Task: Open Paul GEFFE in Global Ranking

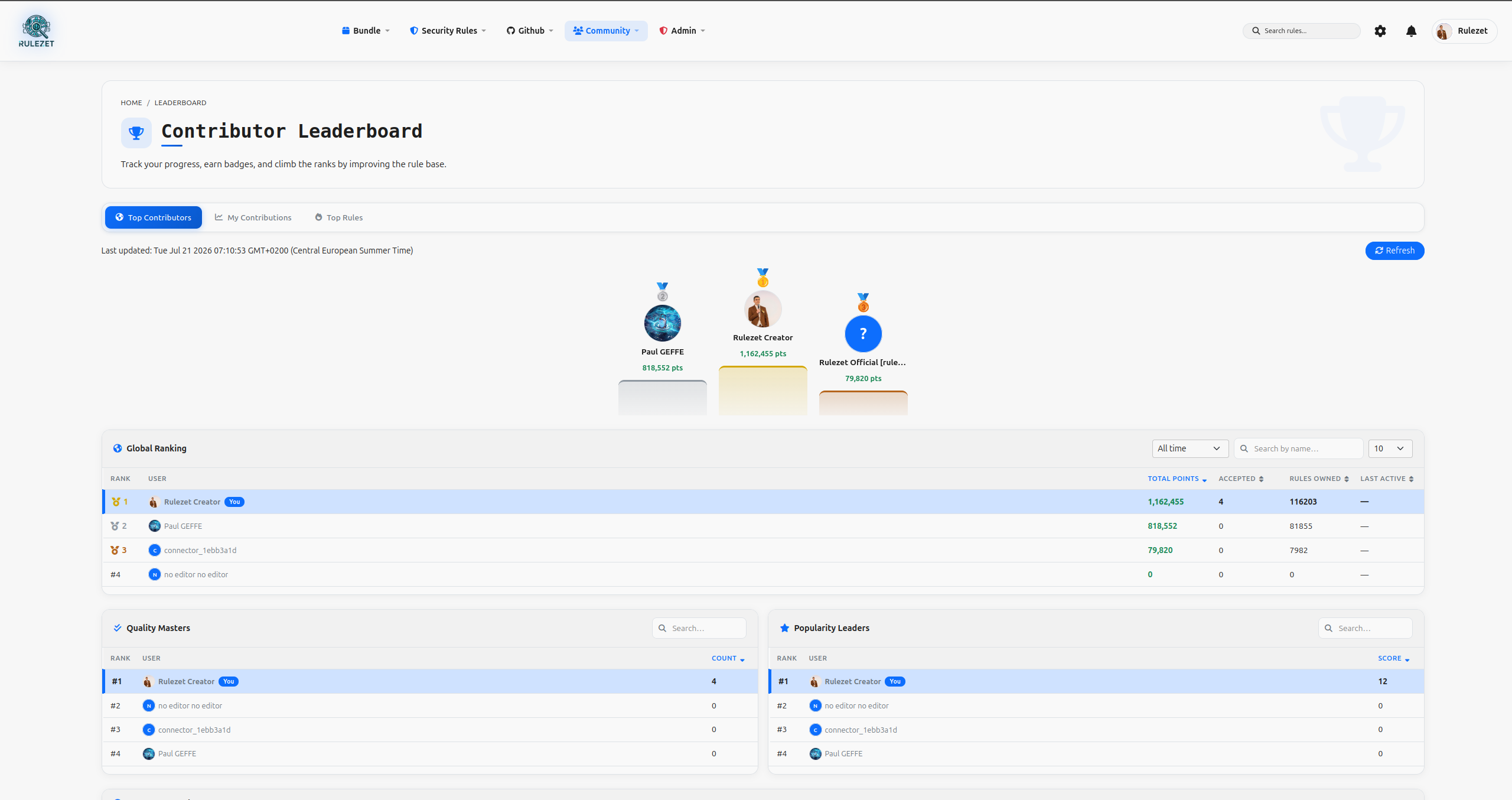Action: coord(183,526)
